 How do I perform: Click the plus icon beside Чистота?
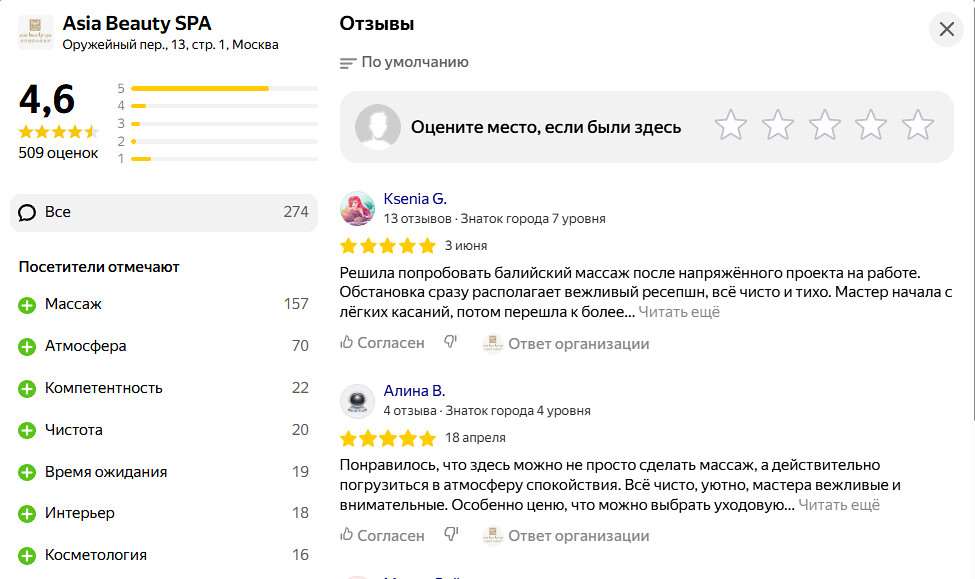[x=25, y=429]
